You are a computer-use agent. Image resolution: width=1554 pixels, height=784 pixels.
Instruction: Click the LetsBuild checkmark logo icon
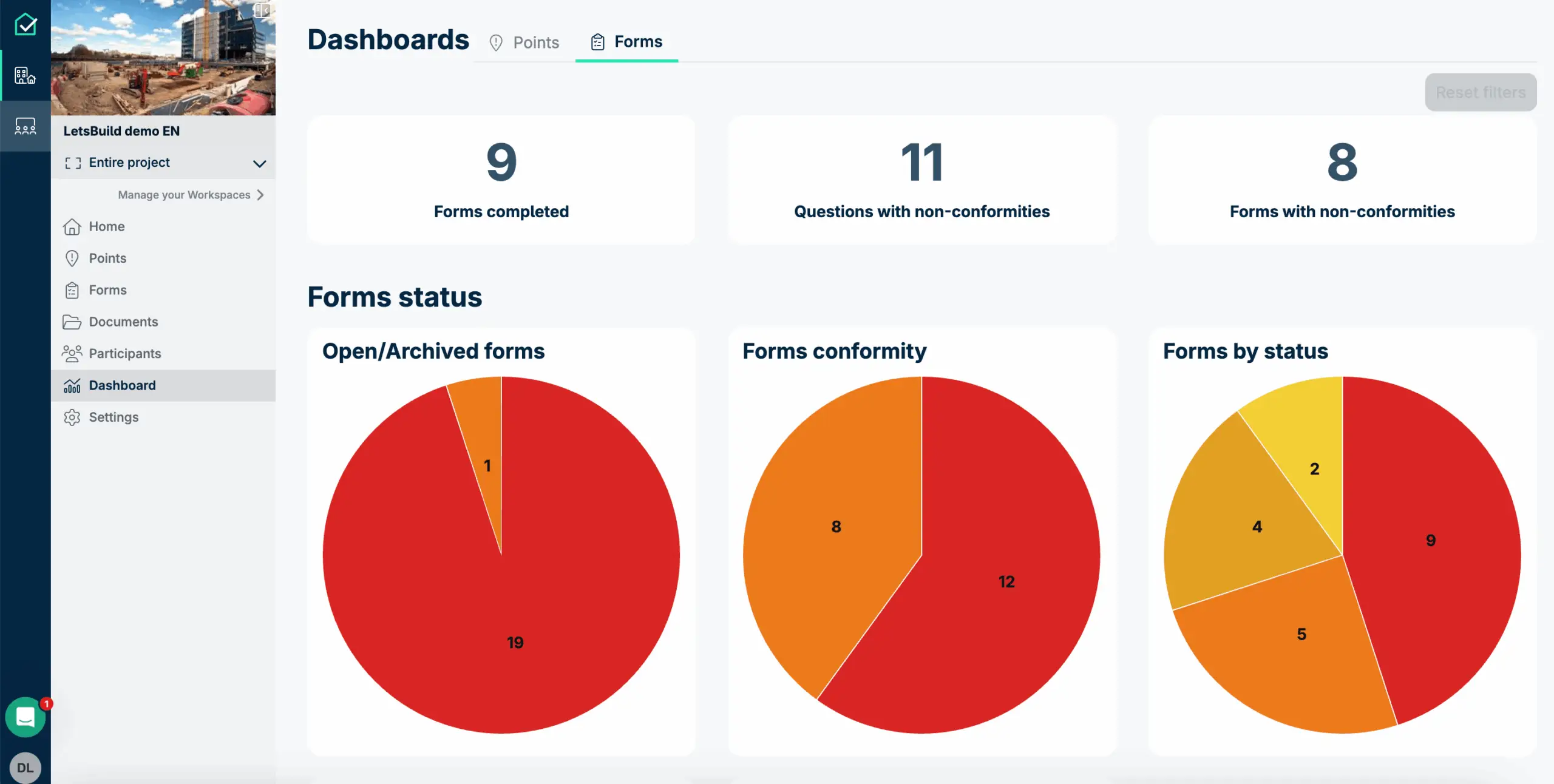point(25,25)
